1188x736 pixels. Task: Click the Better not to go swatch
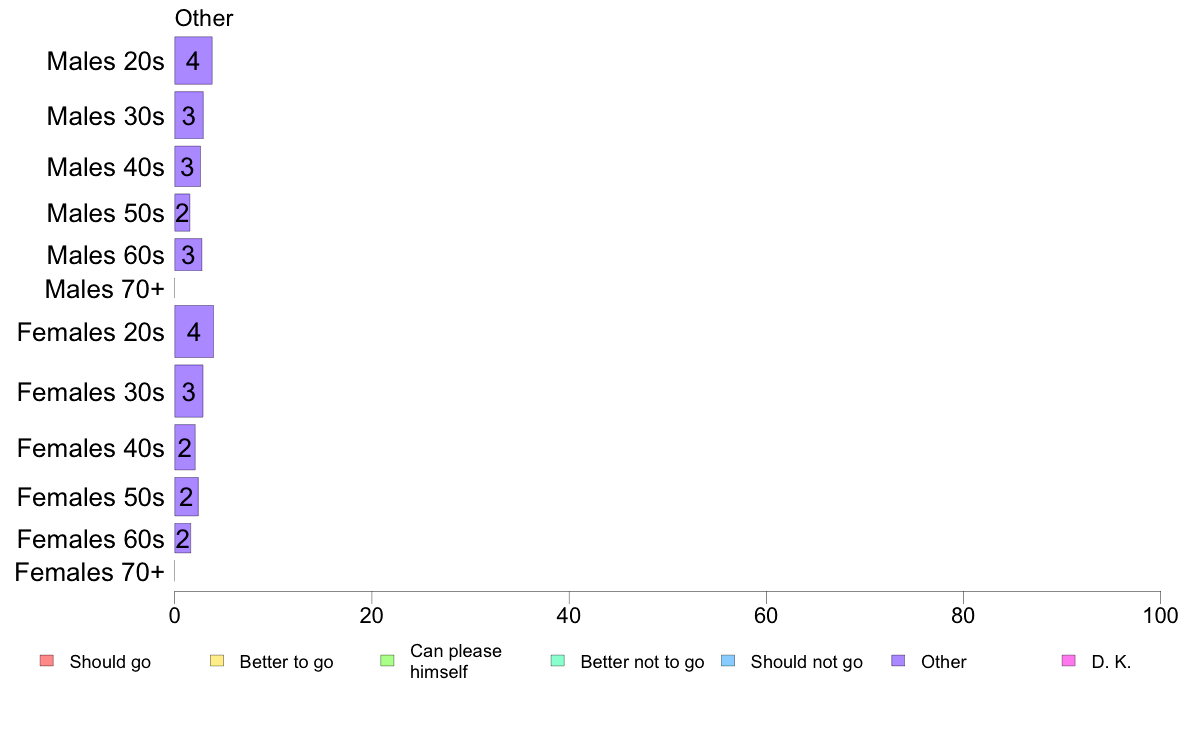point(558,660)
